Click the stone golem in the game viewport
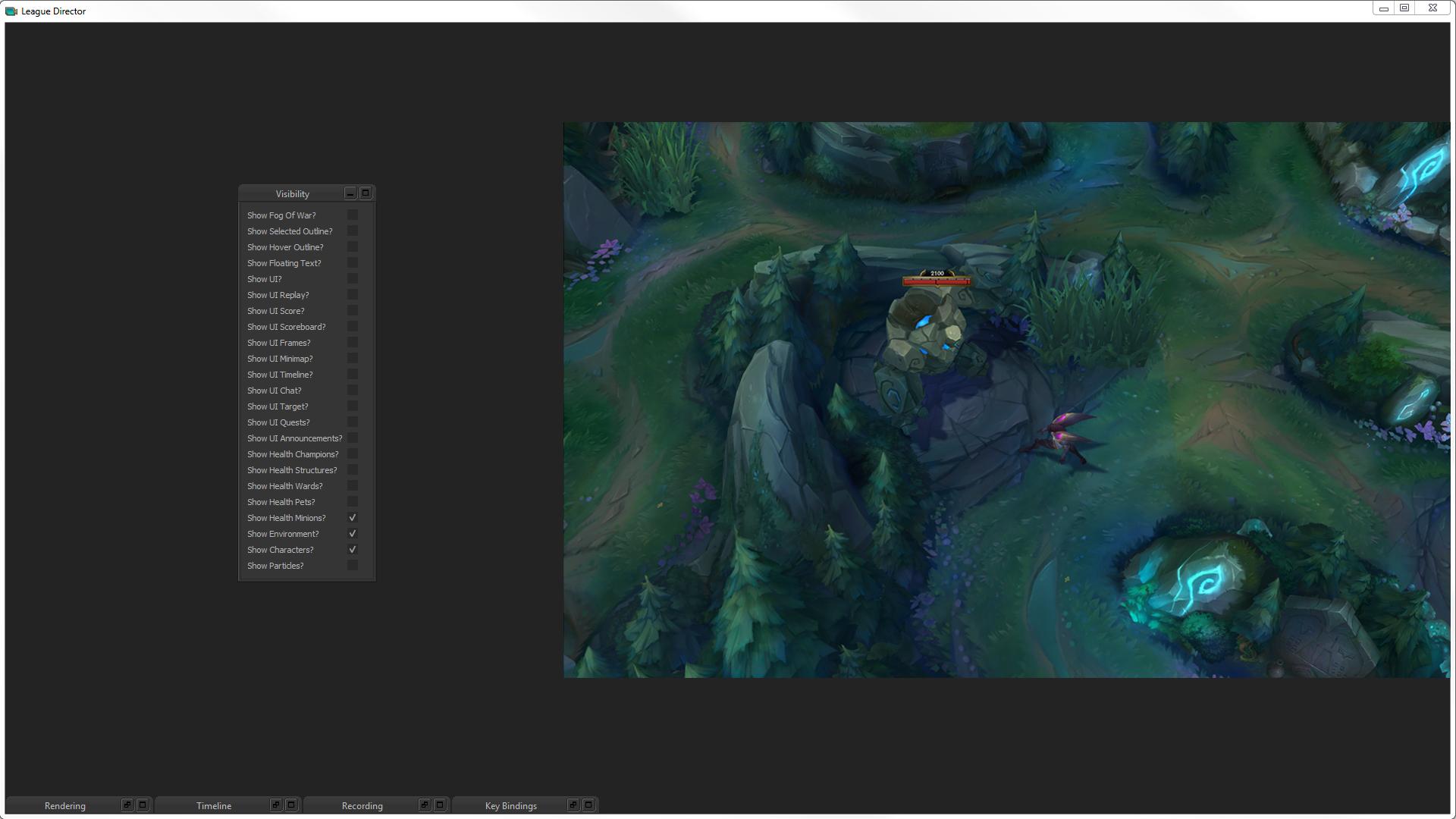 (929, 341)
